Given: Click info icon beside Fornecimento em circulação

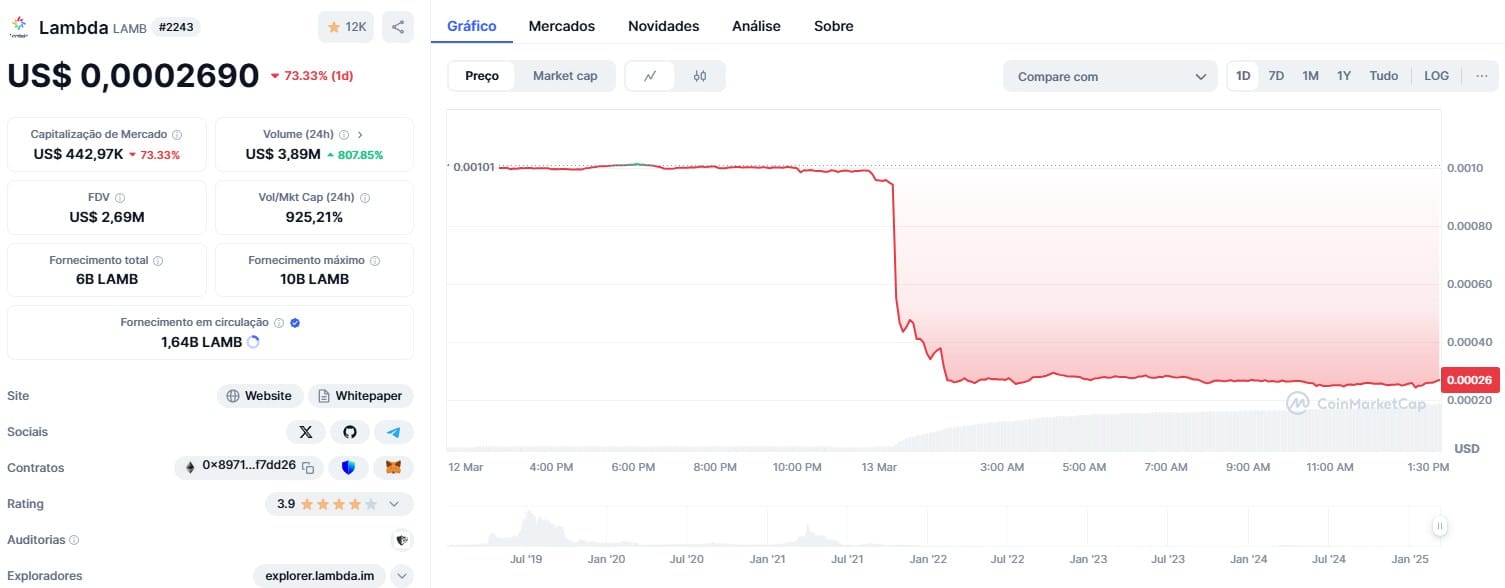Looking at the screenshot, I should (279, 323).
